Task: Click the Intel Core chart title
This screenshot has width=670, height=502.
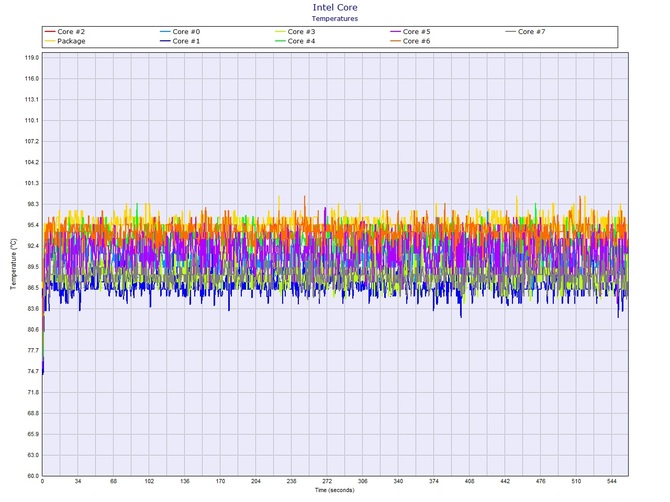Action: [334, 7]
